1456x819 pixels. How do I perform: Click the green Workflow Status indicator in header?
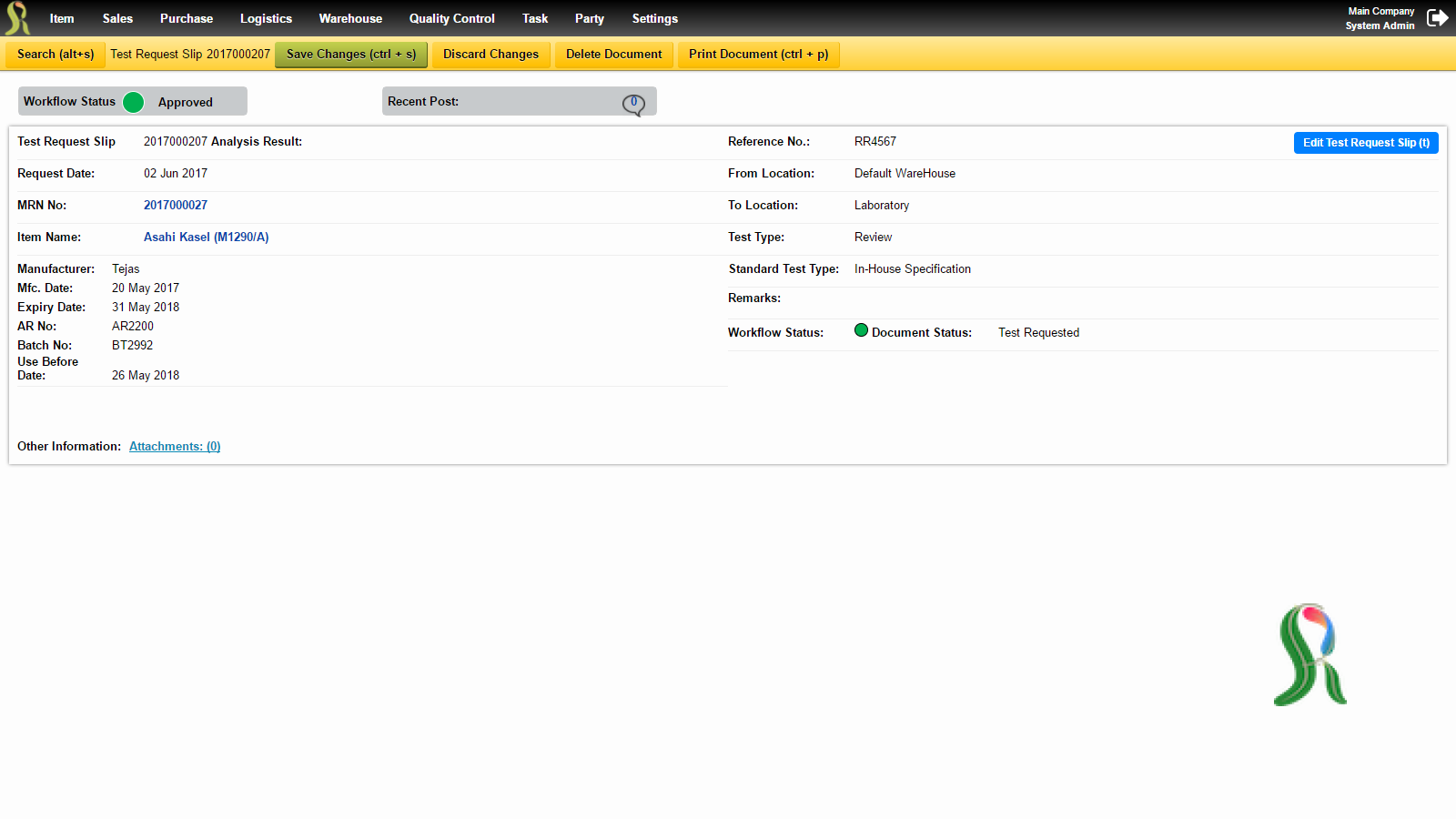(133, 102)
